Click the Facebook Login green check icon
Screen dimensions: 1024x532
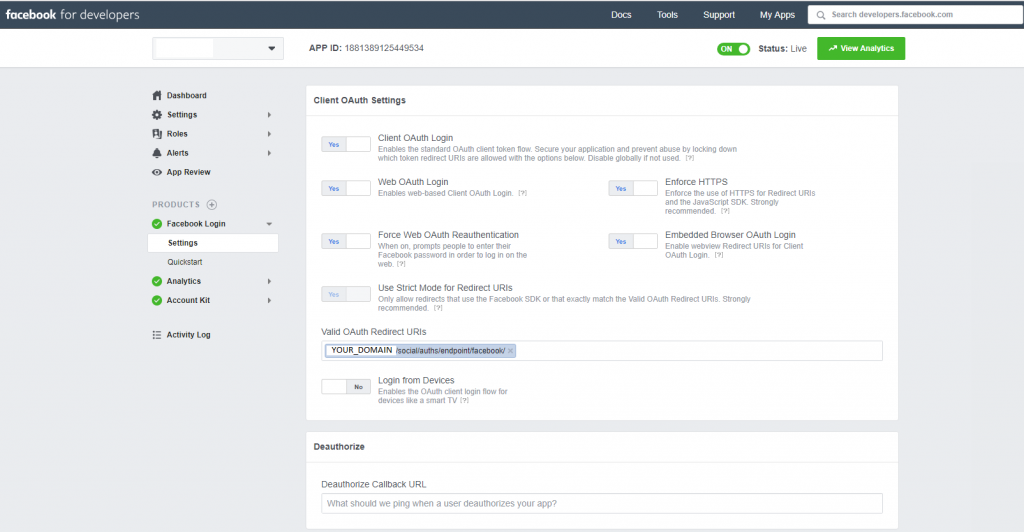tap(157, 224)
